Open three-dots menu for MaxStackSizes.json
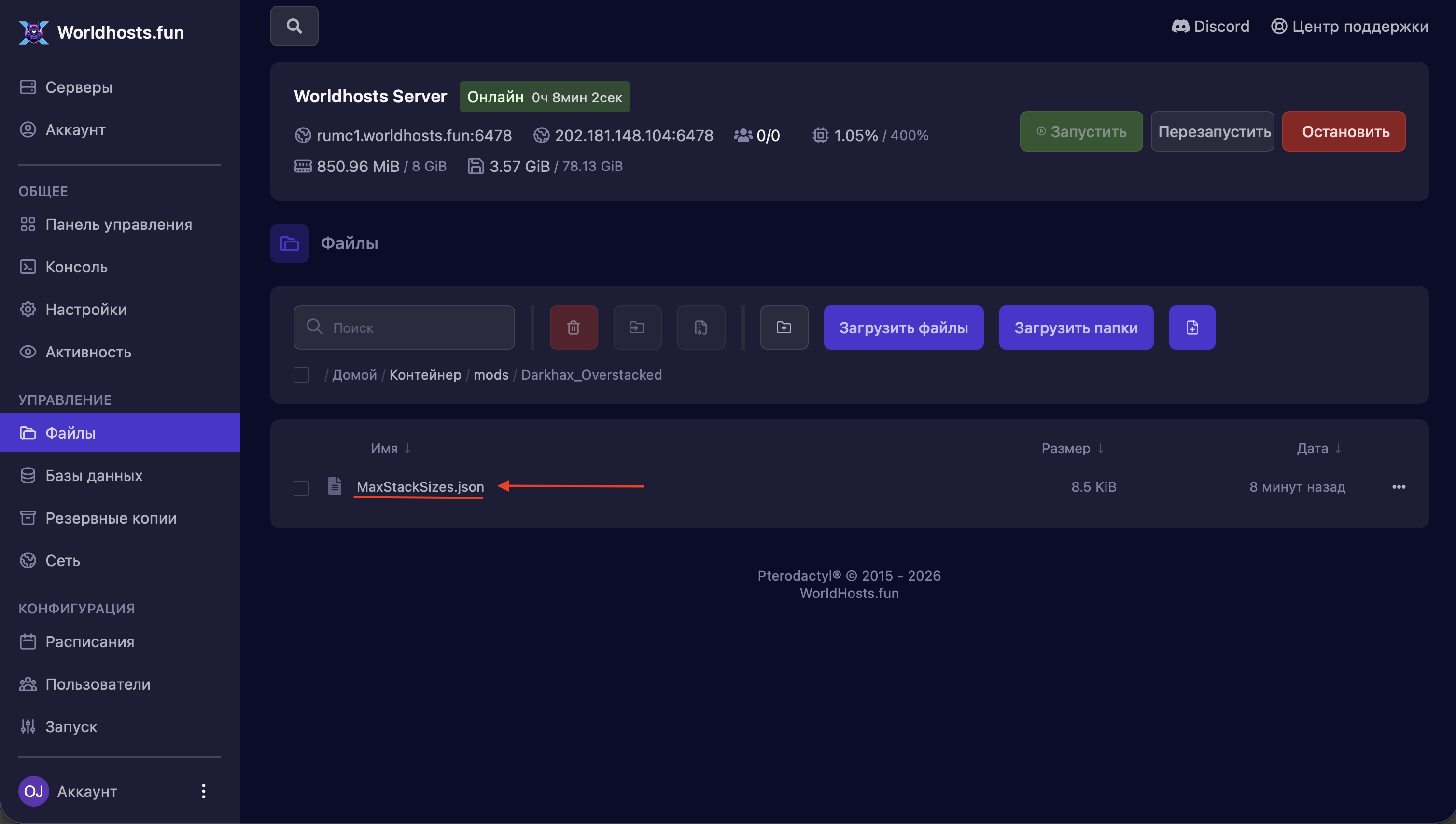 tap(1398, 487)
